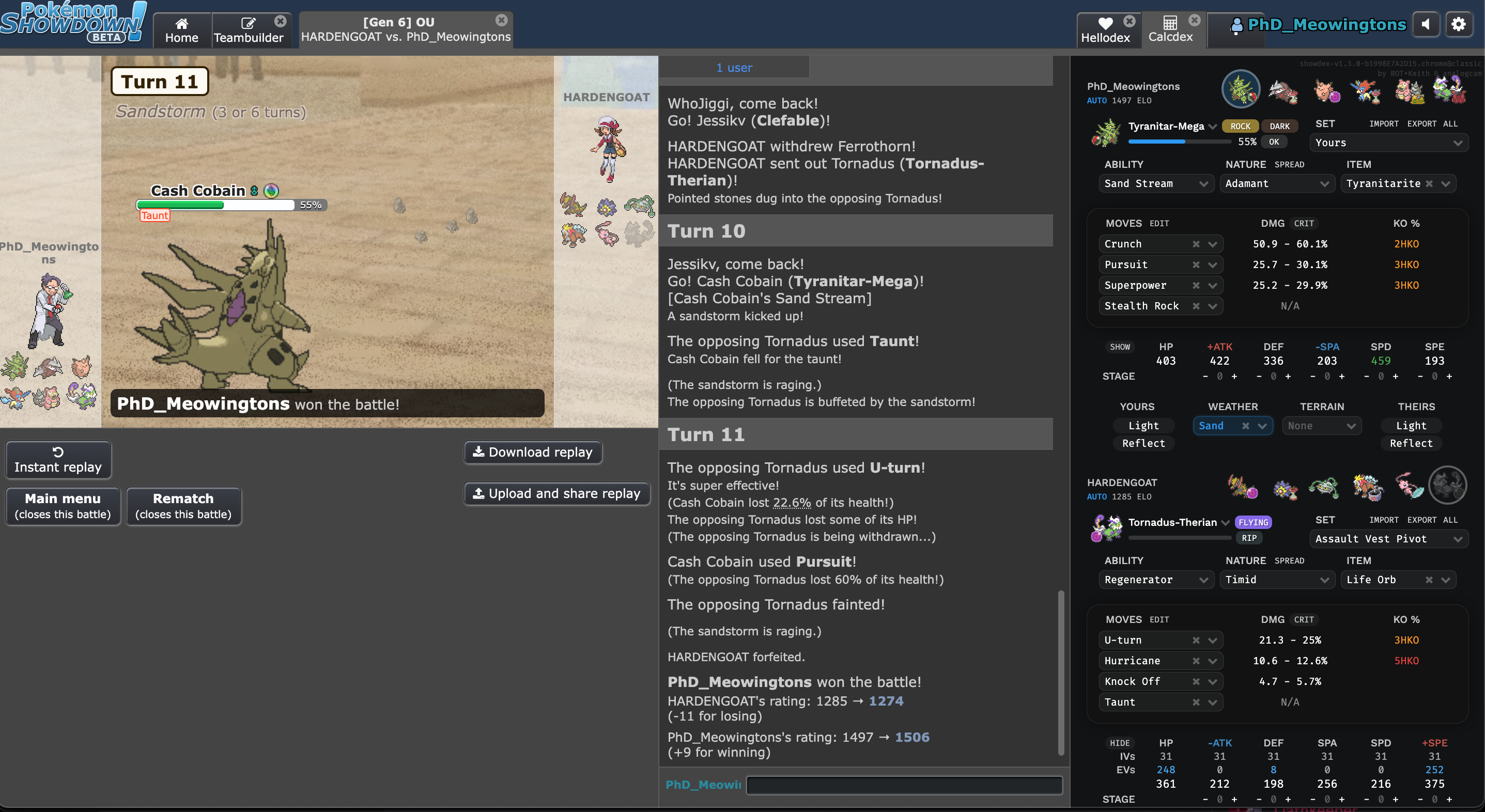Viewport: 1485px width, 812px height.
Task: Toggle CRIT for Tyranitar-Mega's moves
Action: [1304, 223]
